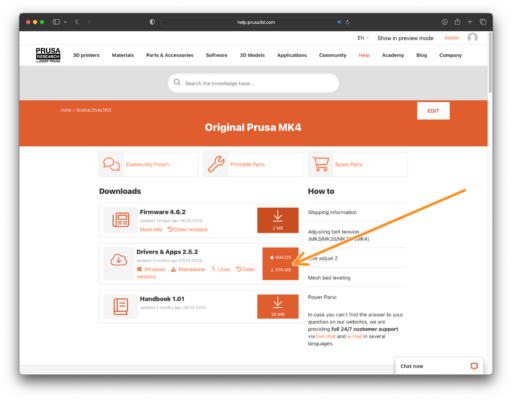Reload the page with refresh icon

[347, 22]
